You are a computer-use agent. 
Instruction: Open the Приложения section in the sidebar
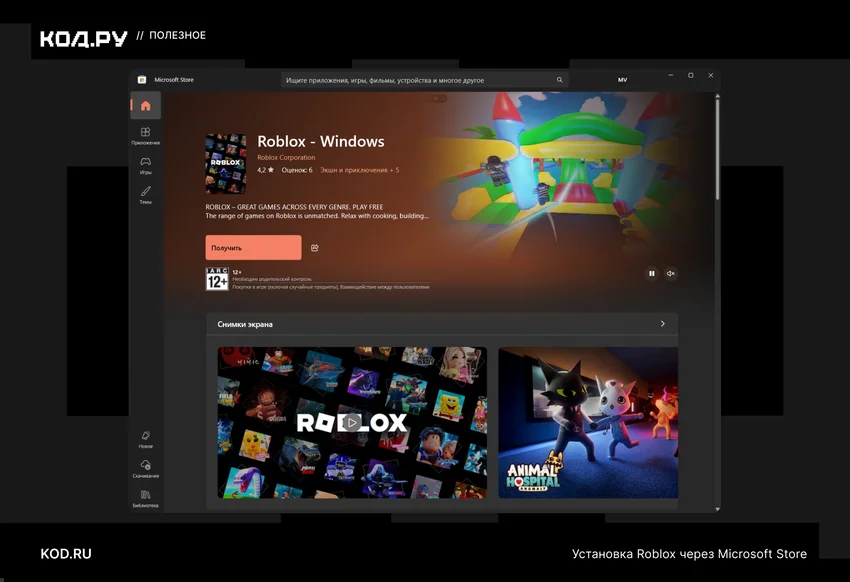pos(145,135)
